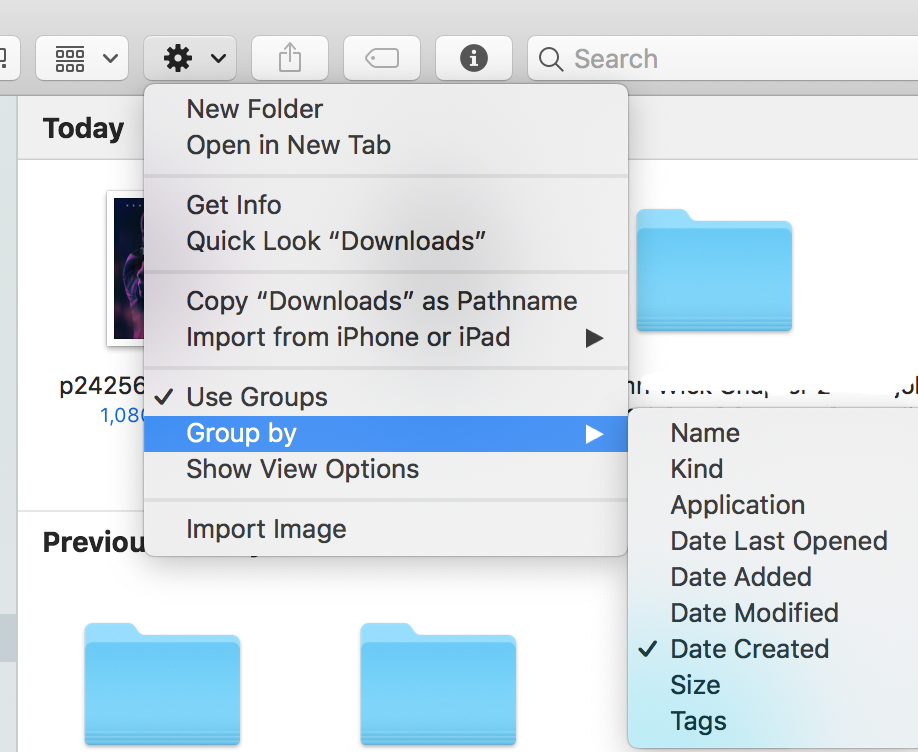Group by Date Added

point(773,577)
